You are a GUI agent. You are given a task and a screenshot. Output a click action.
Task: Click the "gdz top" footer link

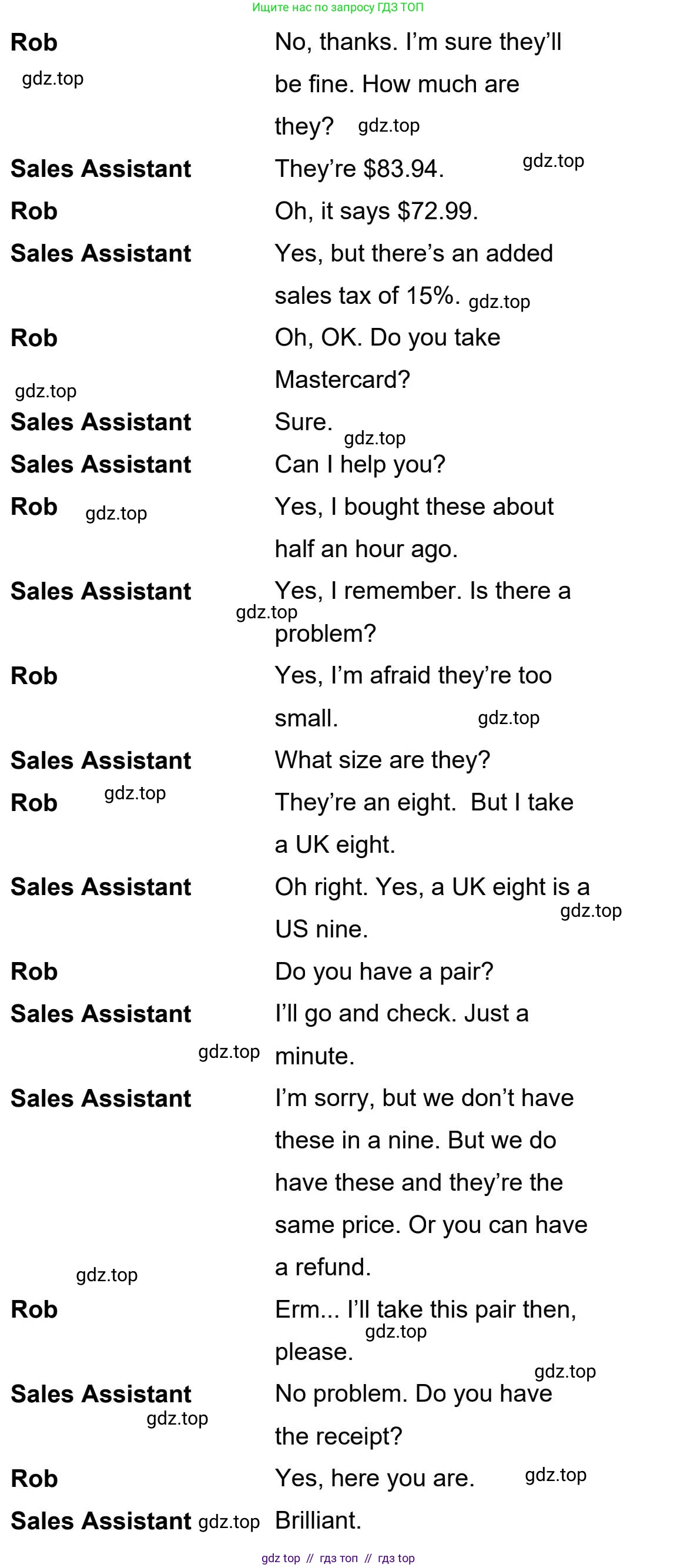(281, 1557)
